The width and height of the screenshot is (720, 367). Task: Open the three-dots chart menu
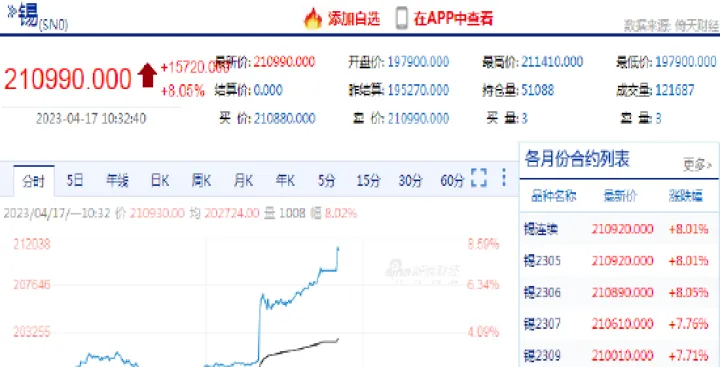point(504,178)
